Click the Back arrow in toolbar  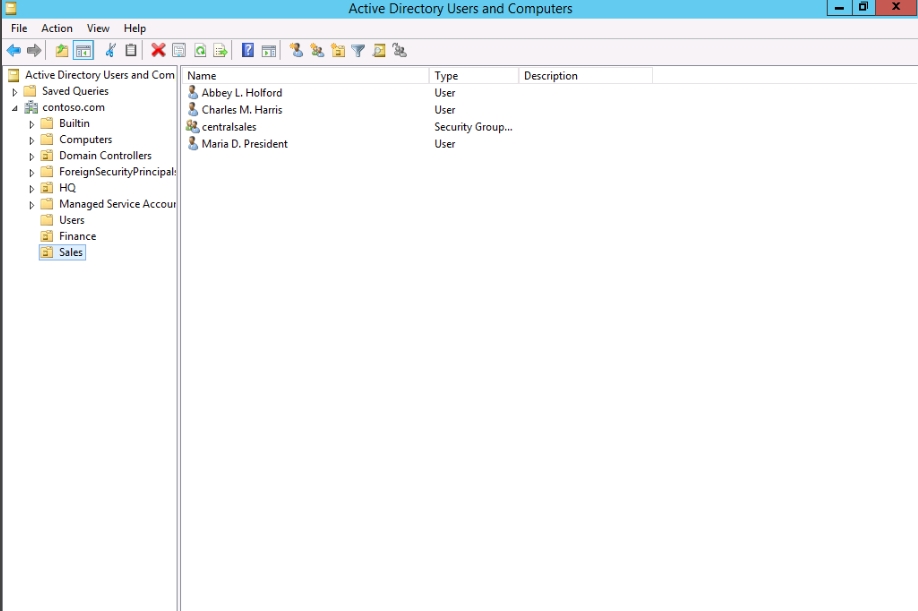click(13, 50)
